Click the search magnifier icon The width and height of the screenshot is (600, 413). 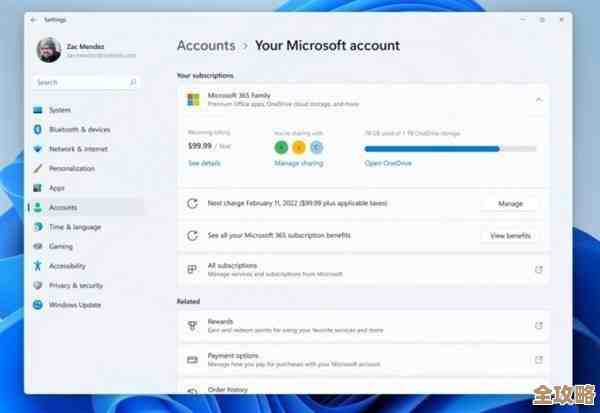click(133, 82)
